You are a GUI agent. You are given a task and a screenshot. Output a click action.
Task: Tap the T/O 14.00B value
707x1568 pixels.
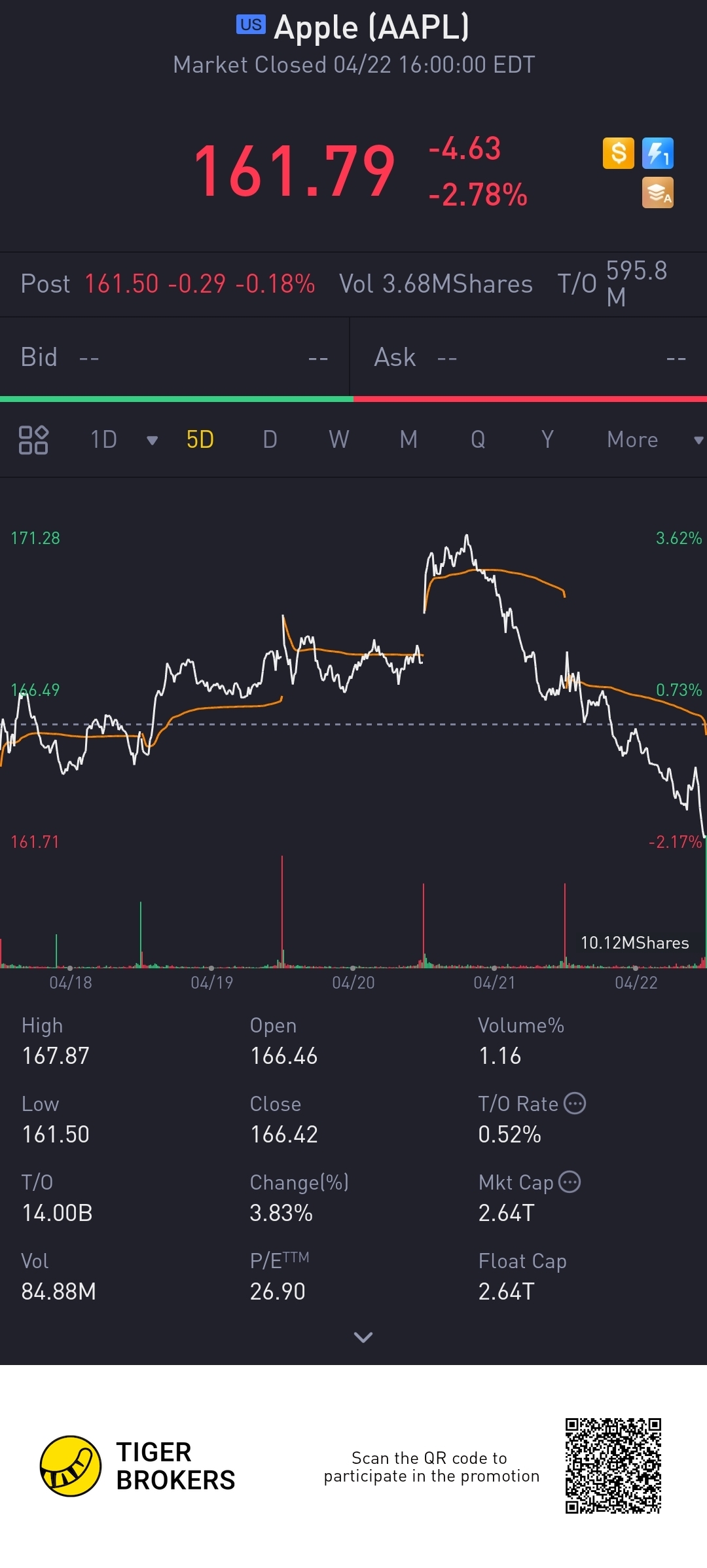[57, 1212]
